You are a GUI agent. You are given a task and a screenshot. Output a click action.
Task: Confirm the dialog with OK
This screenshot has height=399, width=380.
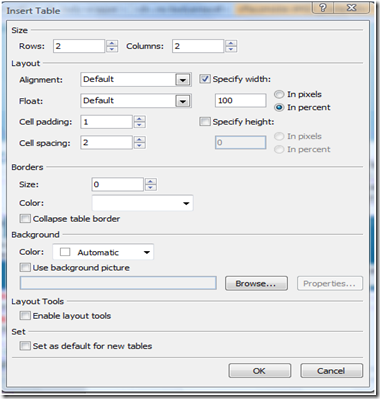259,371
